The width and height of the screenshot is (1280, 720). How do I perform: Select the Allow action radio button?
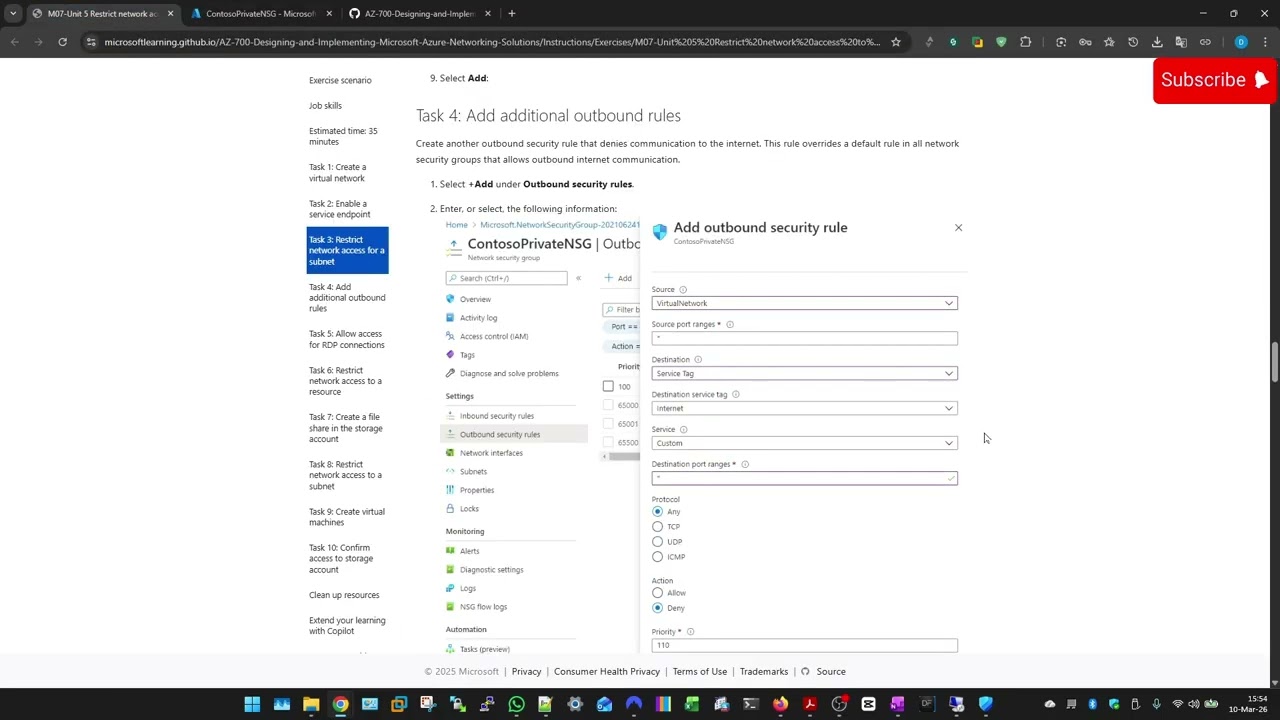pos(657,593)
